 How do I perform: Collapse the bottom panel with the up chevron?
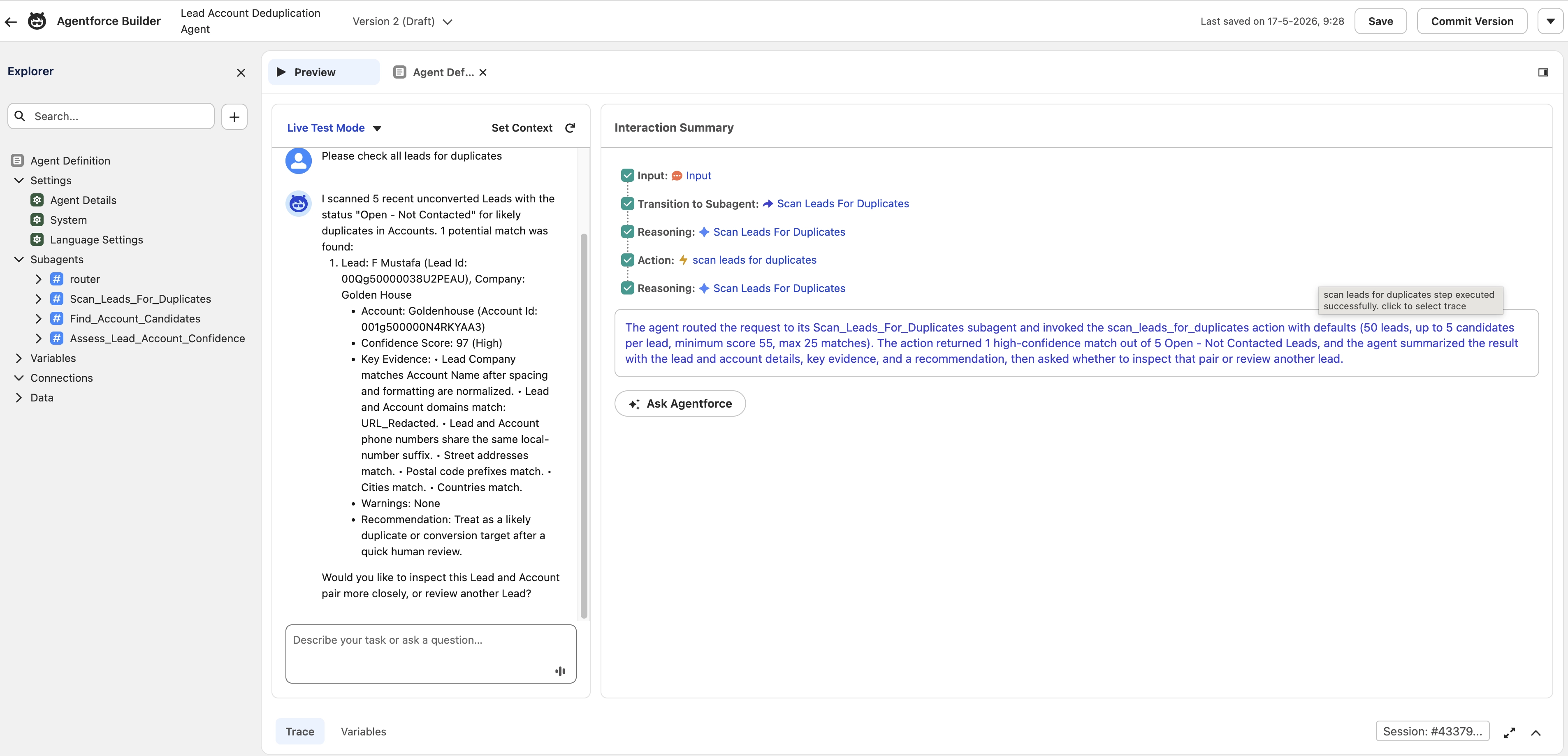(1536, 733)
